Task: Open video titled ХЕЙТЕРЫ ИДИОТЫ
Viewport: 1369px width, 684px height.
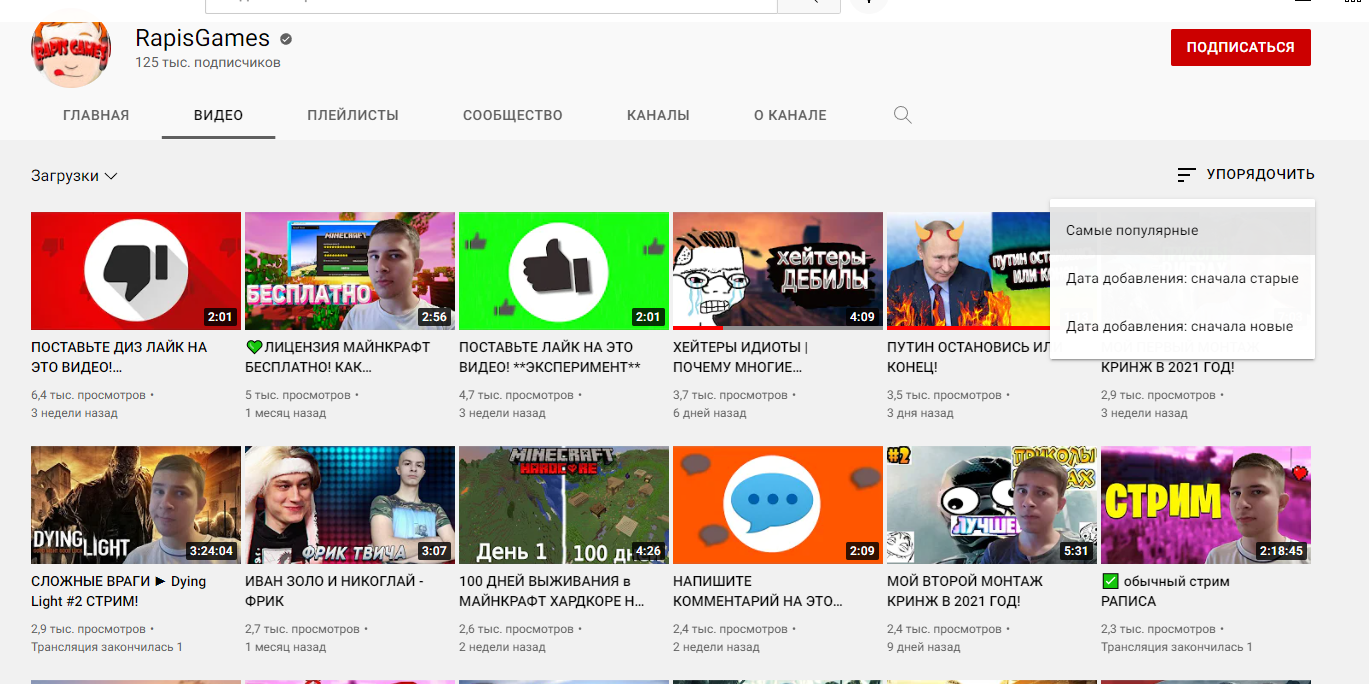Action: 740,357
